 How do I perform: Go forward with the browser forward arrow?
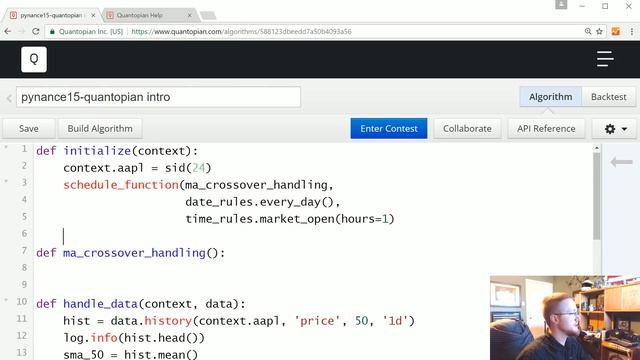22,31
